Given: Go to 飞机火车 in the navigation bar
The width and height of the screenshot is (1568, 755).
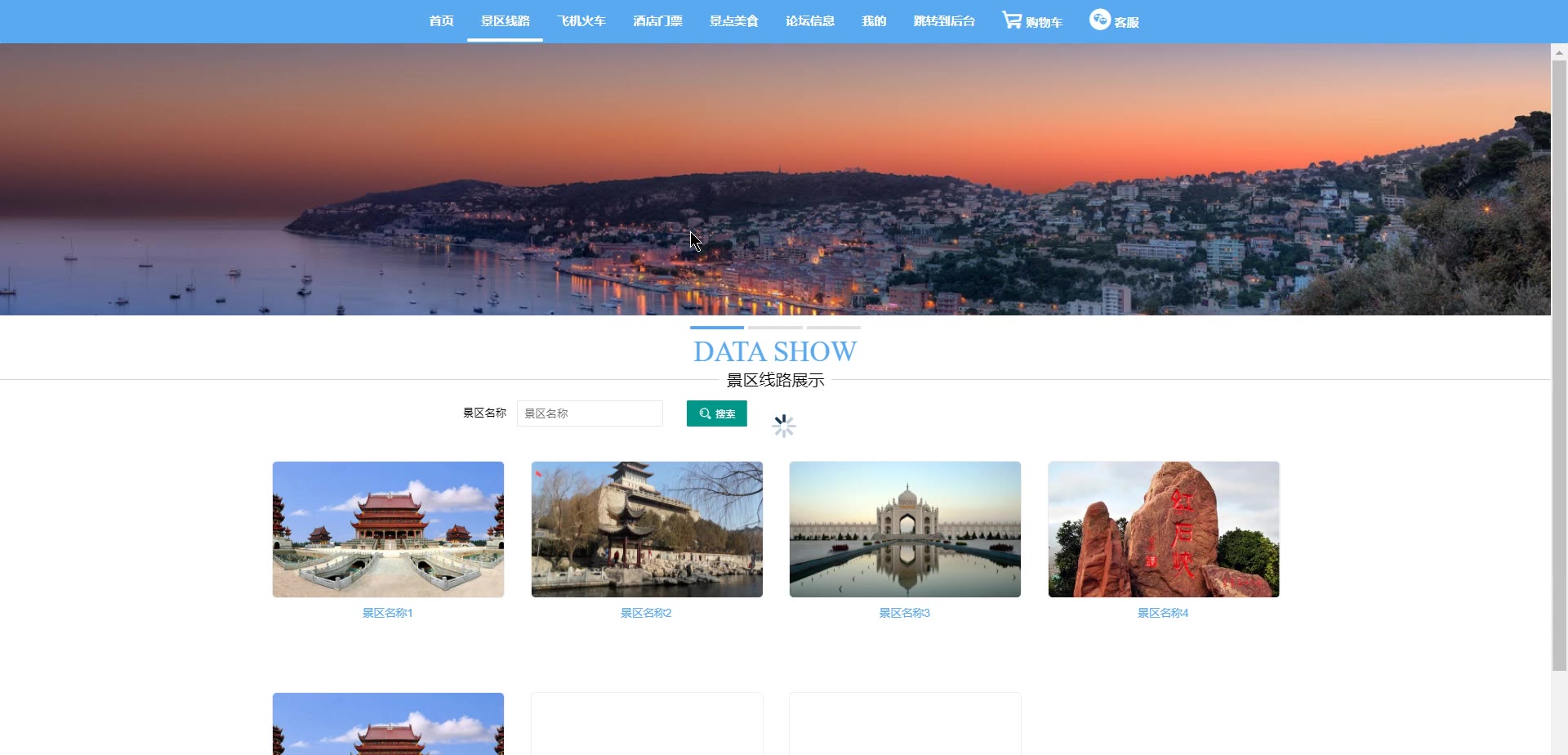Looking at the screenshot, I should pos(581,21).
